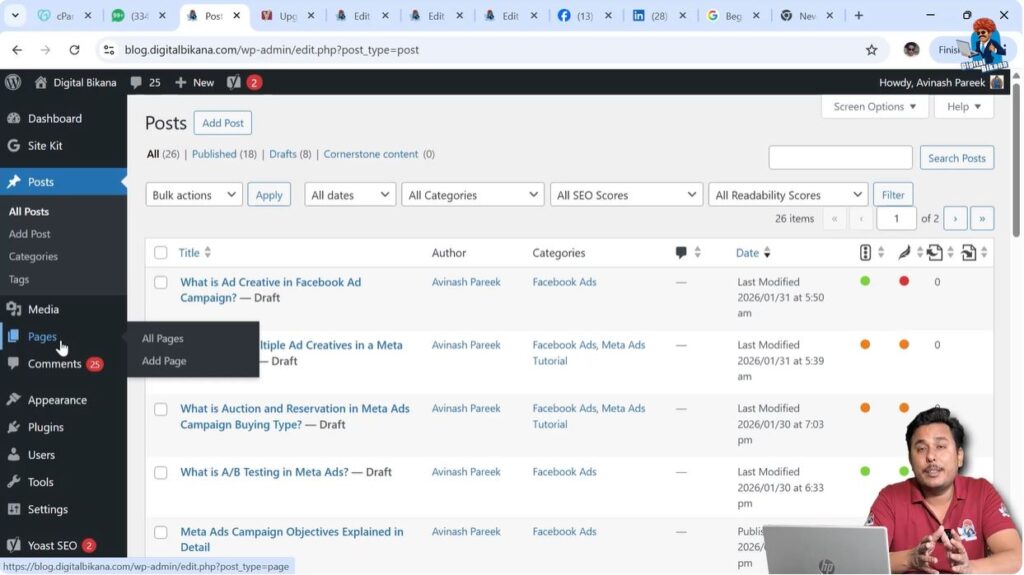
Task: Tick the select-all posts checkbox
Action: click(161, 252)
